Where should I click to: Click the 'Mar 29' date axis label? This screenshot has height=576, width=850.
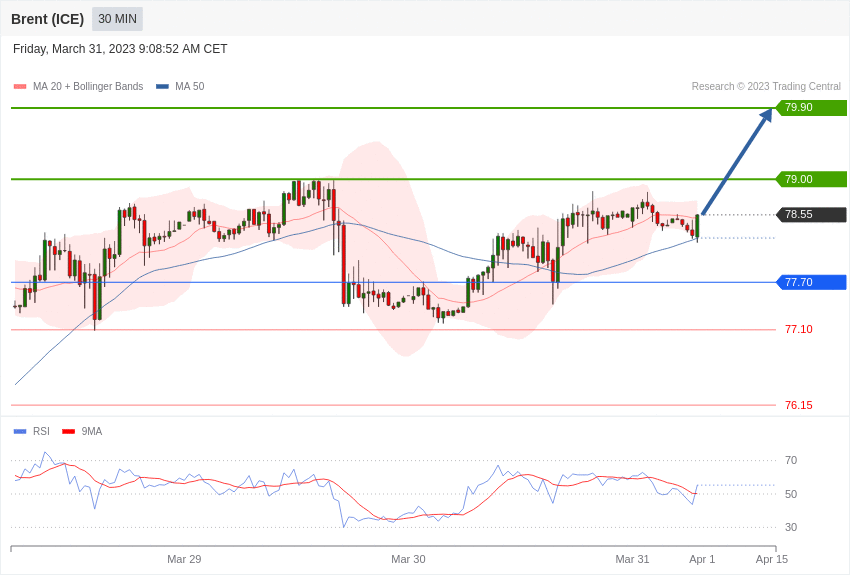pos(184,559)
